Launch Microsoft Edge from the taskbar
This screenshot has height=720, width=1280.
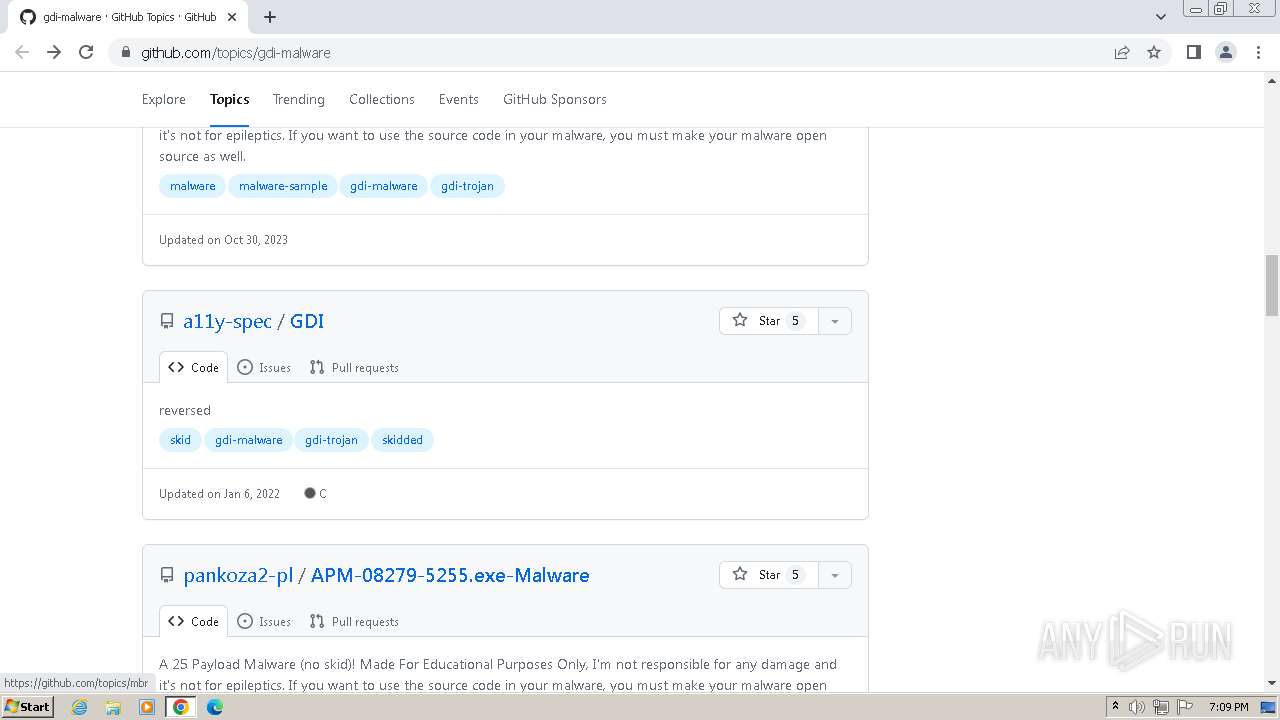215,707
